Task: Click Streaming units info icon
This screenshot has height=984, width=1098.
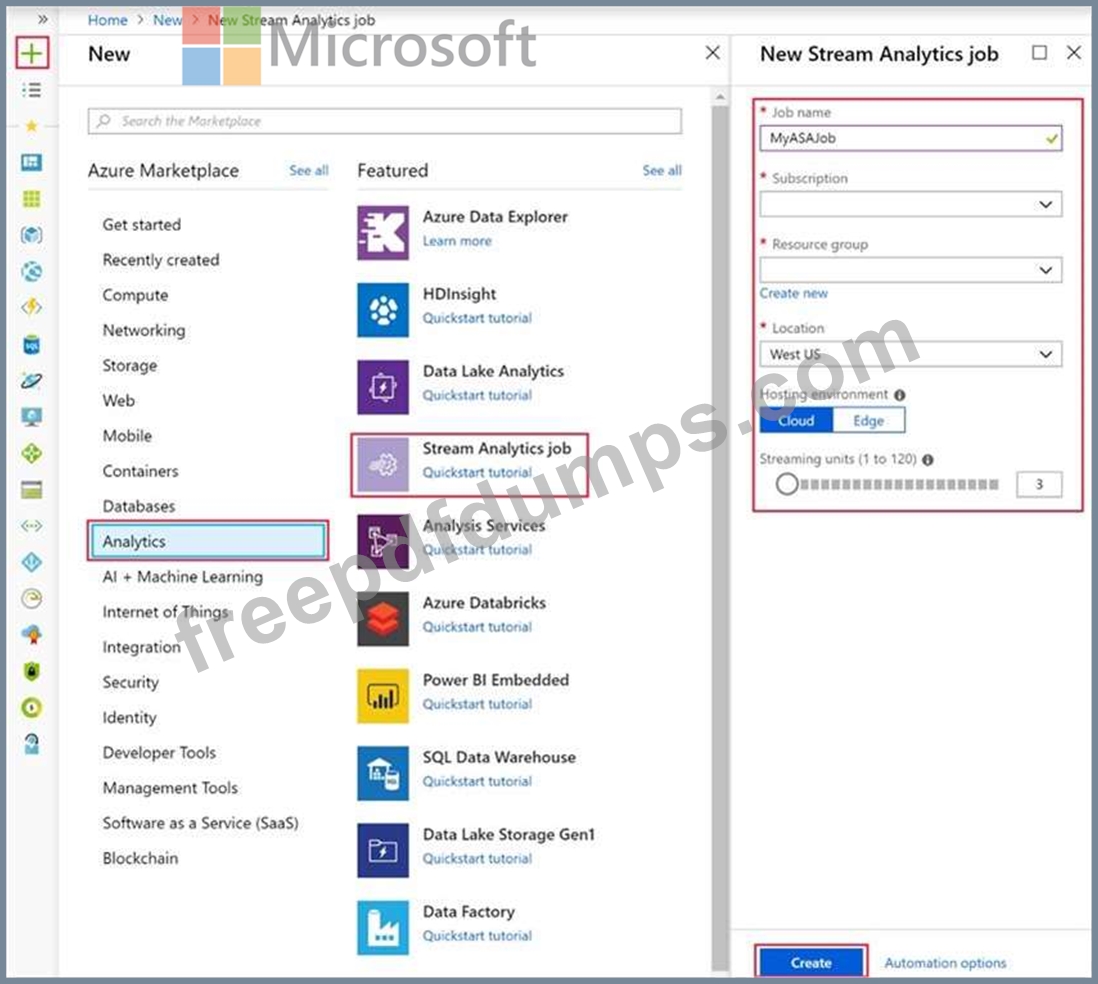Action: (x=928, y=460)
